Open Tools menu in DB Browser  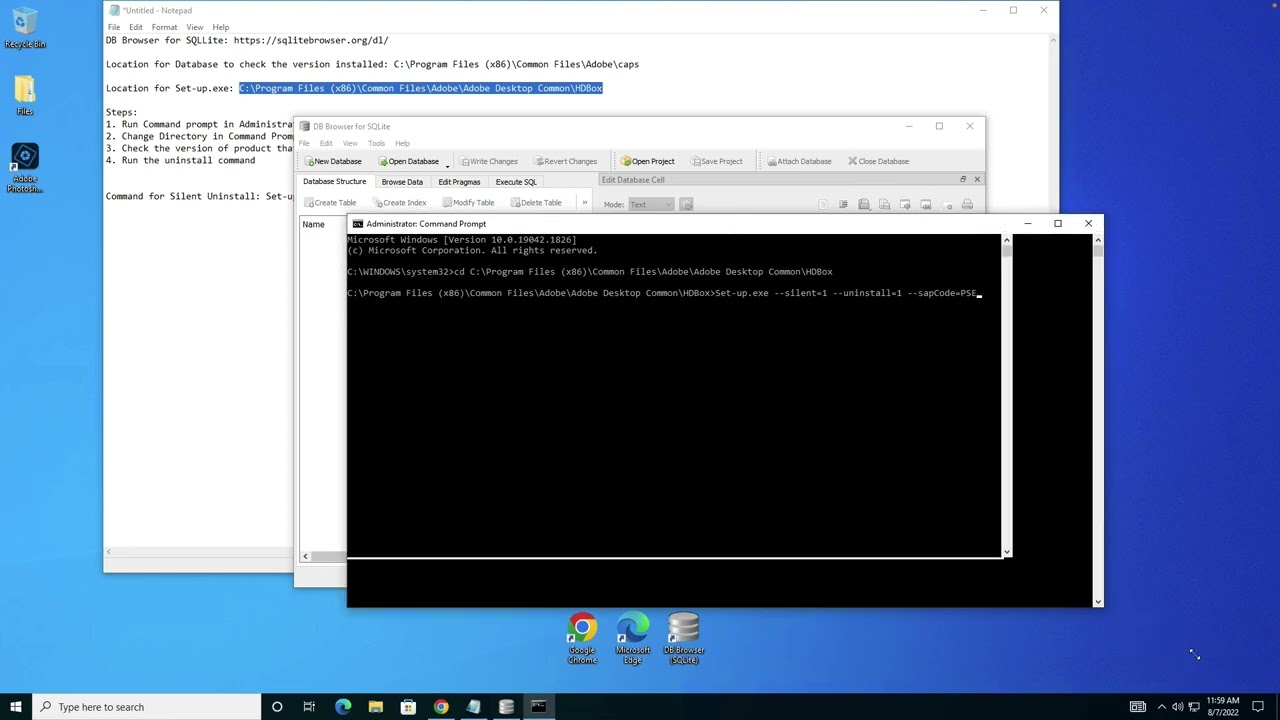click(376, 143)
